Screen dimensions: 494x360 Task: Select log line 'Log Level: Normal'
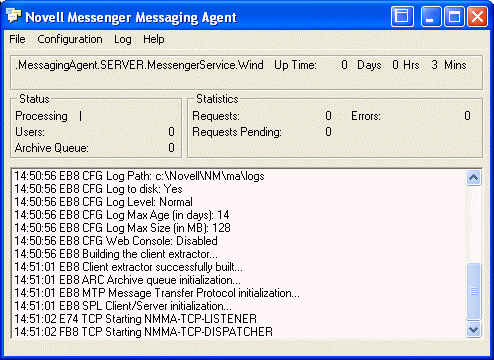(x=103, y=202)
